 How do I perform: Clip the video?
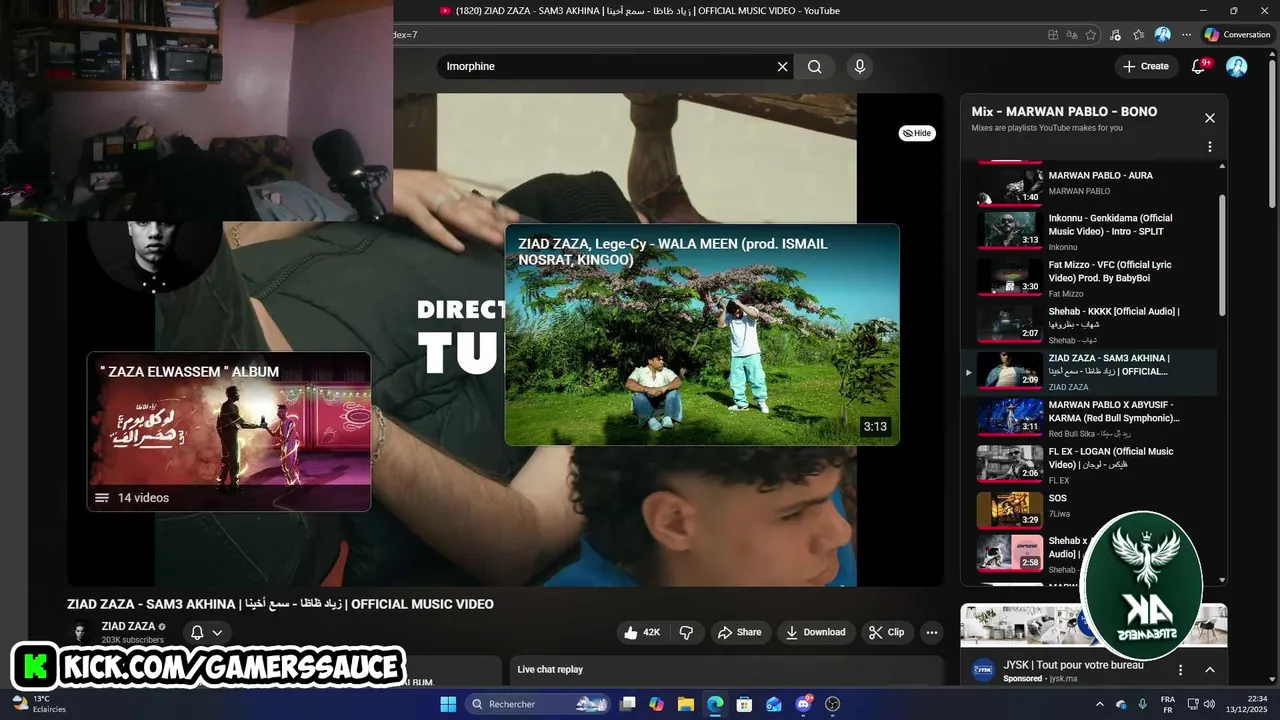pyautogui.click(x=886, y=632)
